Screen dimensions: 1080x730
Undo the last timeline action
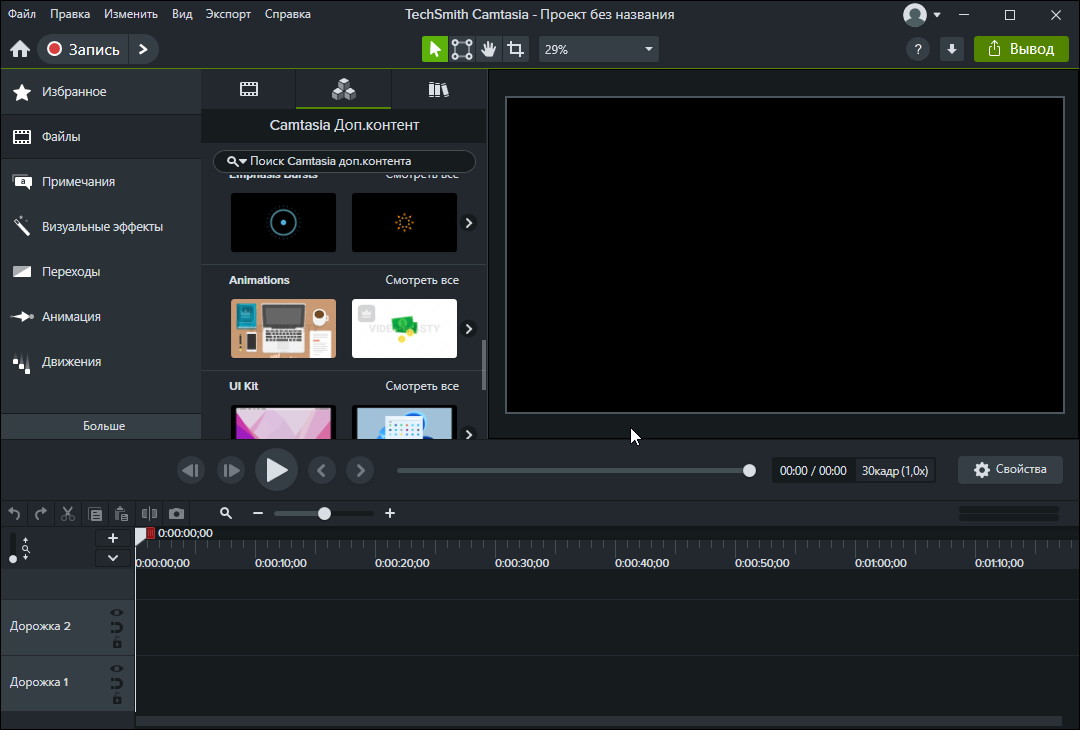point(14,513)
